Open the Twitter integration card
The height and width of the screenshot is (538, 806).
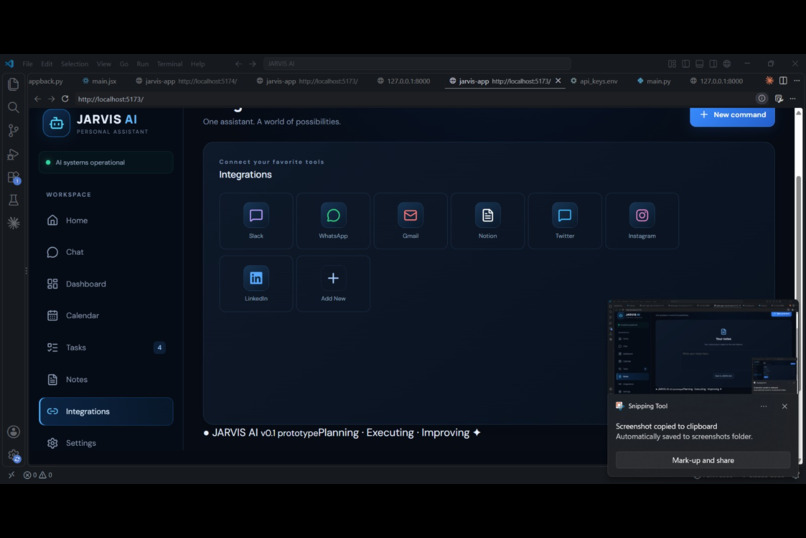(564, 221)
